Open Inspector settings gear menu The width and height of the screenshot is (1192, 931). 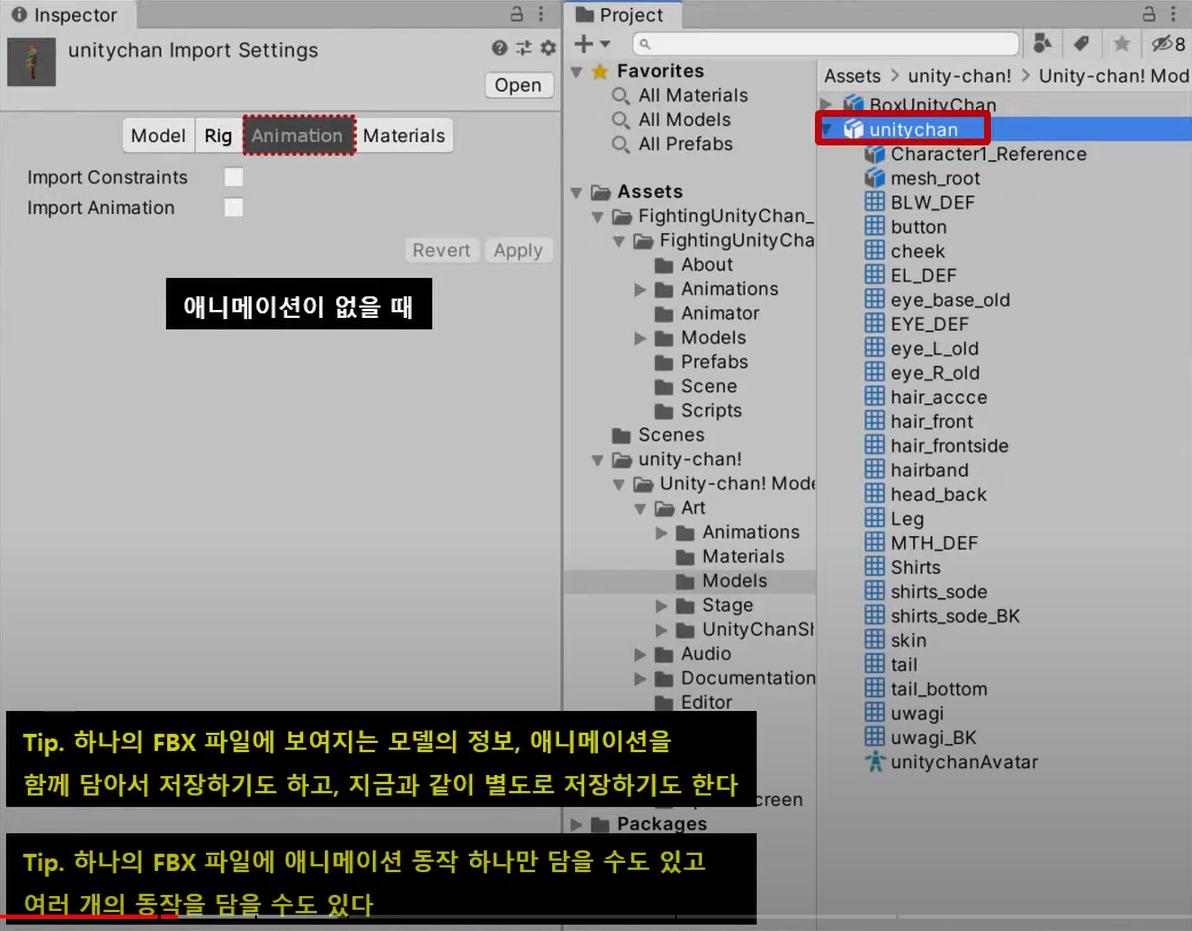coord(548,48)
